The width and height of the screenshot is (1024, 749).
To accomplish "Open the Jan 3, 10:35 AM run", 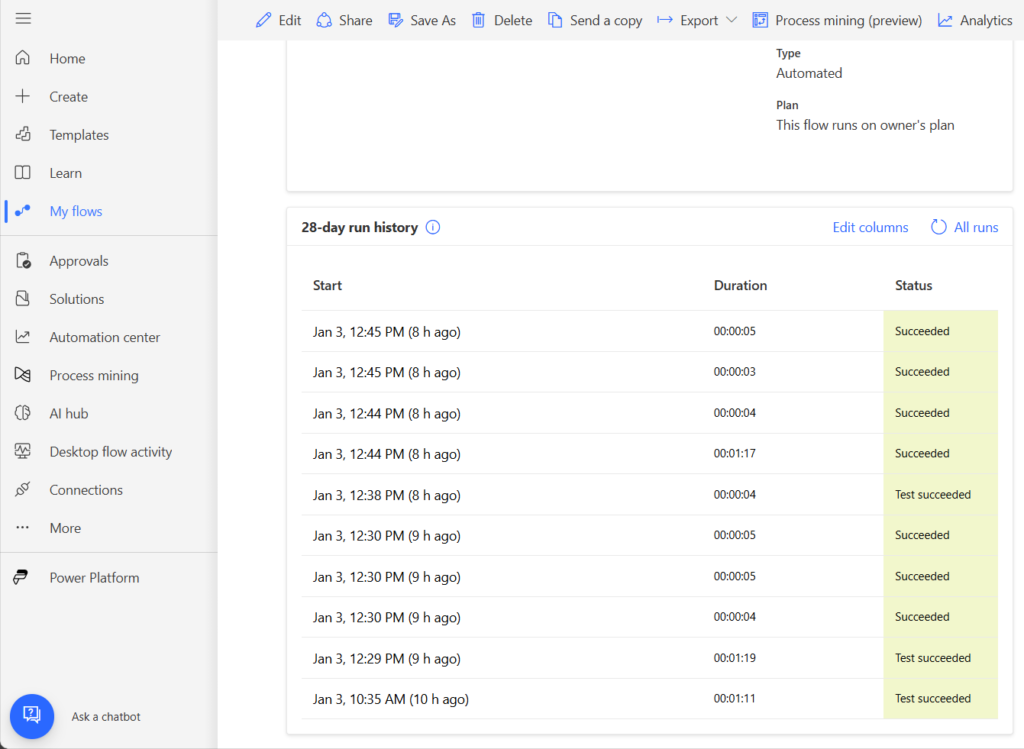I will pyautogui.click(x=650, y=699).
